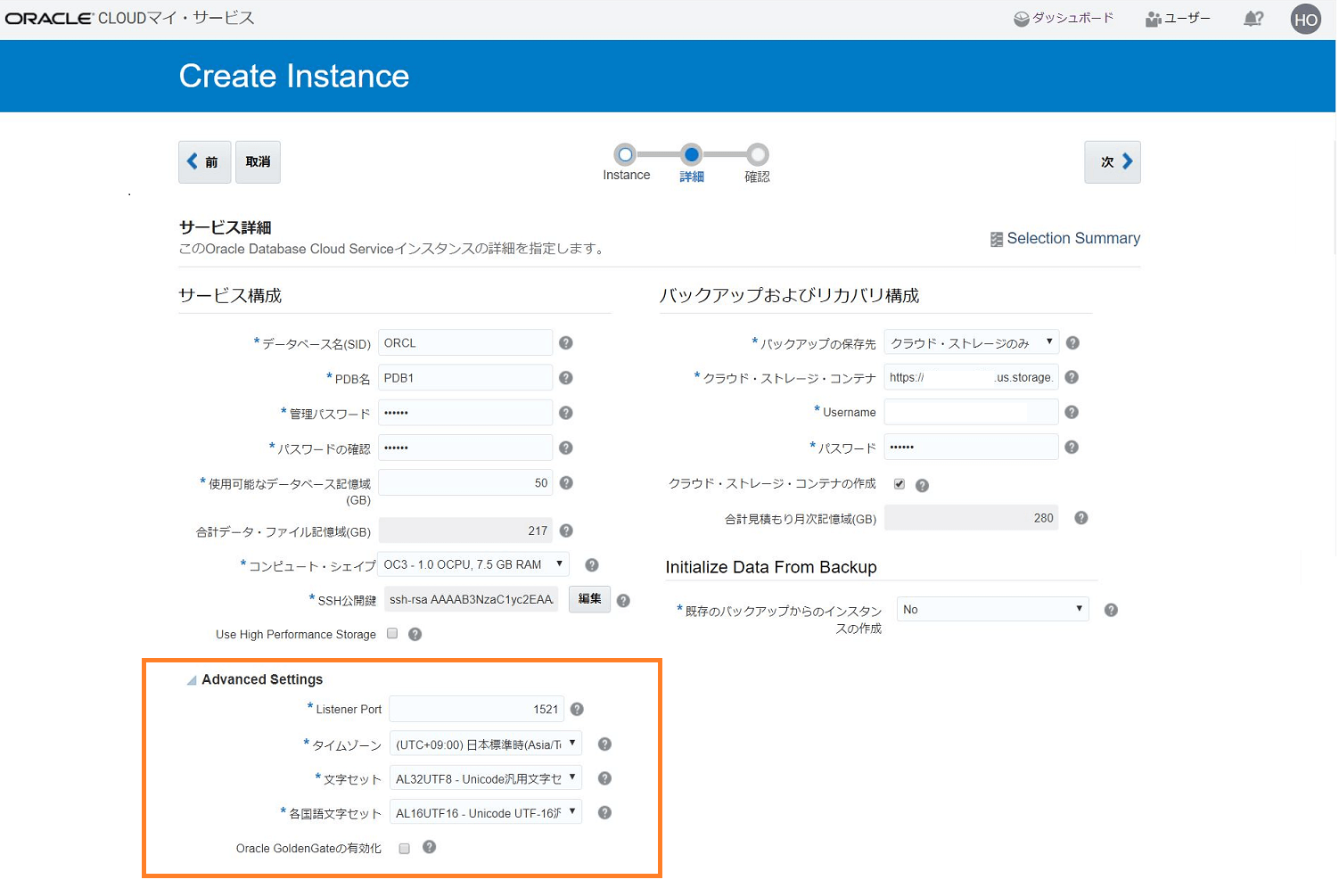Enable Use High Performance Storage checkbox
The height and width of the screenshot is (896, 1339).
392,633
